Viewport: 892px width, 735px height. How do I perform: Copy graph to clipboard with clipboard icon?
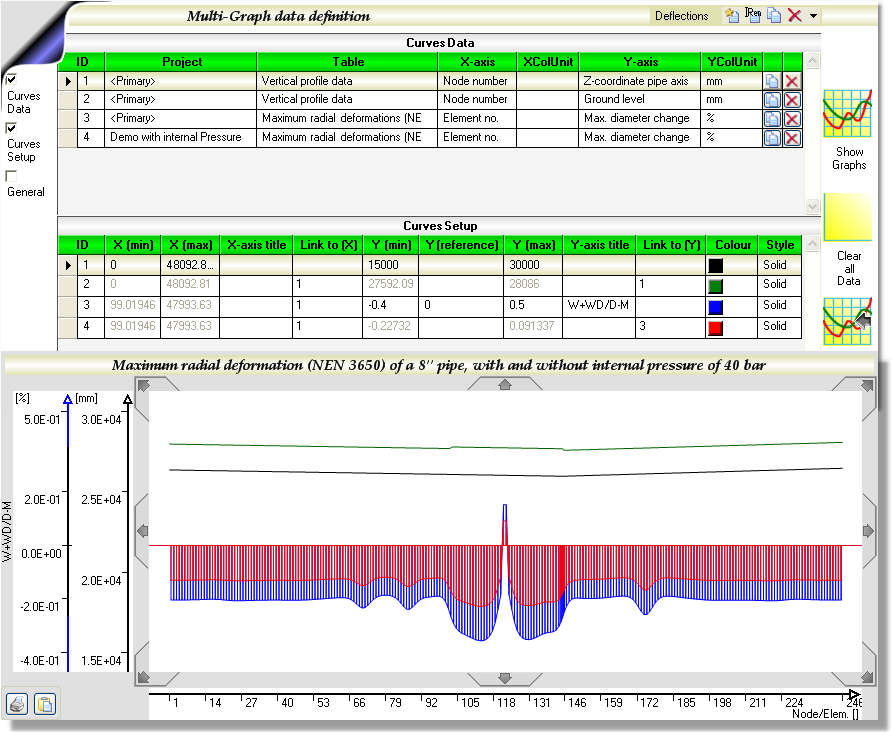(x=43, y=704)
